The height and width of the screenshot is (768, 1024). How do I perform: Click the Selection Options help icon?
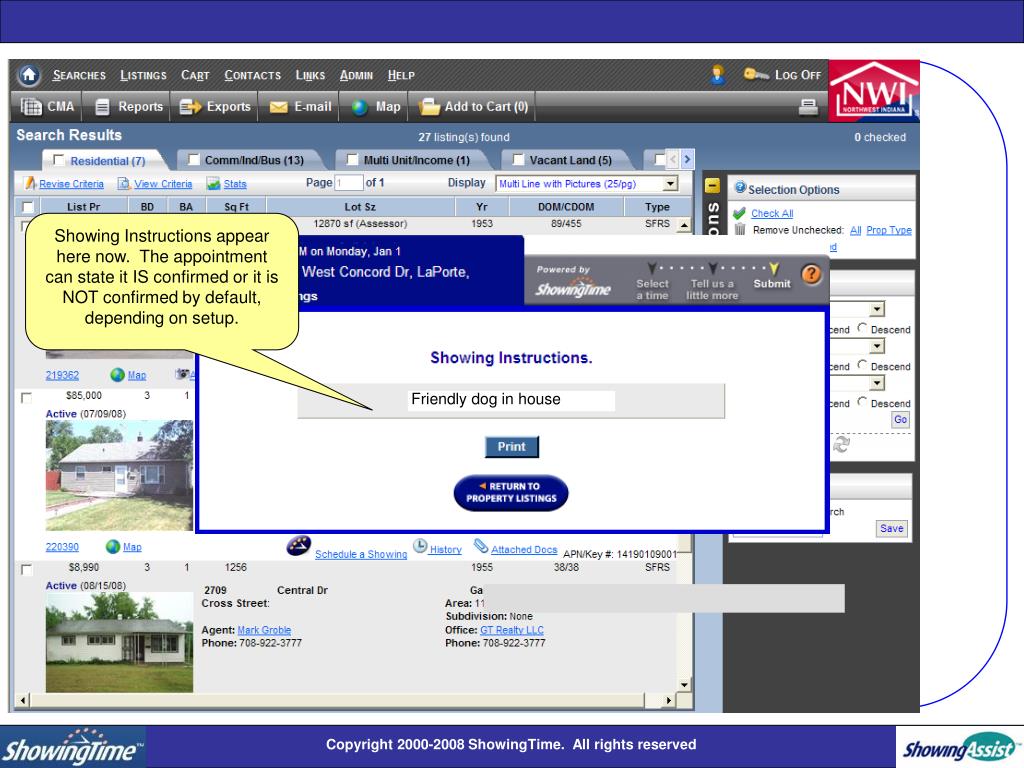click(740, 188)
